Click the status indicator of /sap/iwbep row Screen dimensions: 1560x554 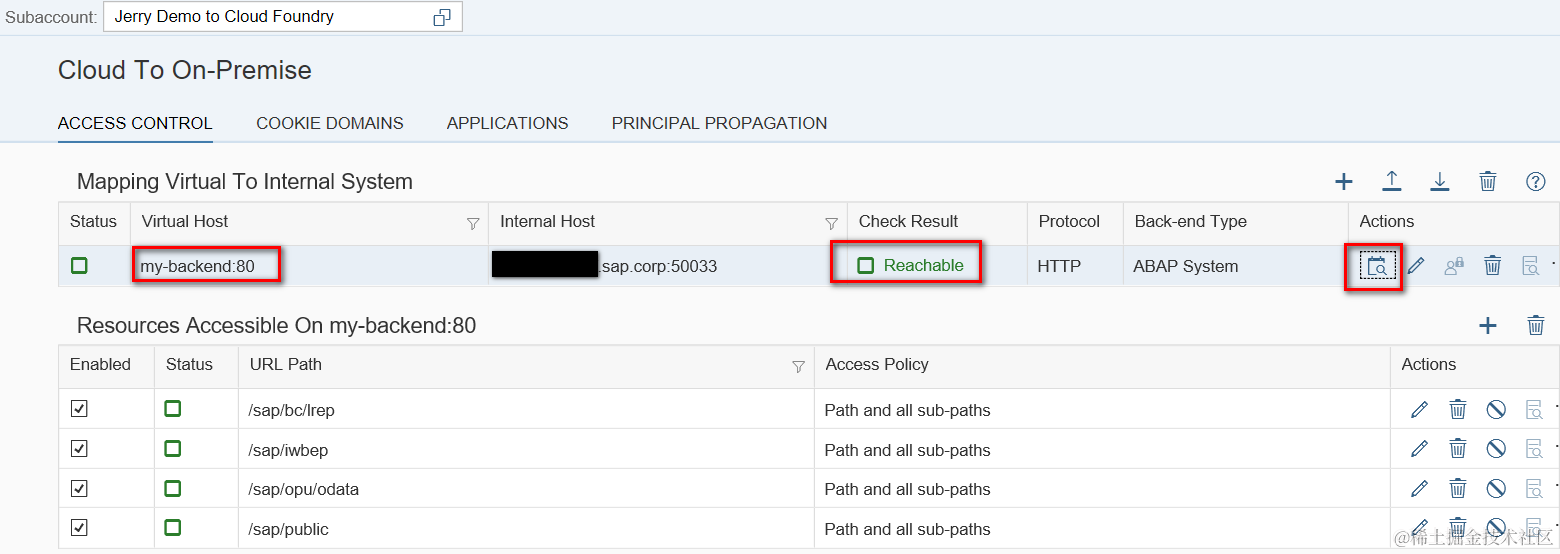(173, 448)
